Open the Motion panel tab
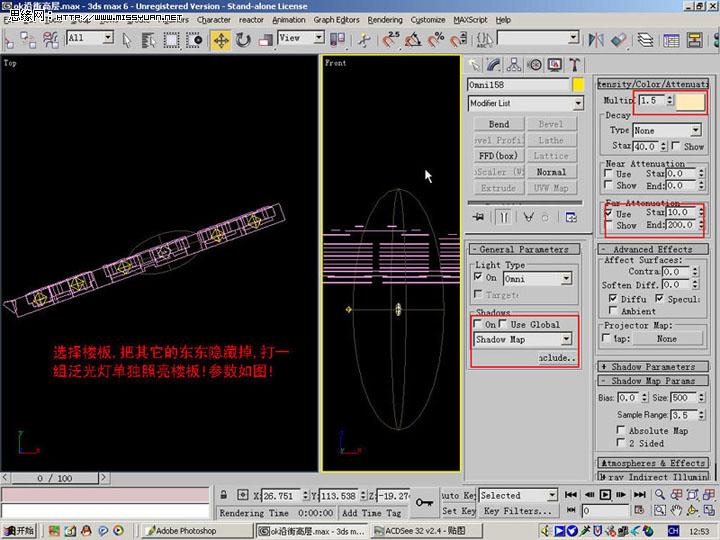 534,65
